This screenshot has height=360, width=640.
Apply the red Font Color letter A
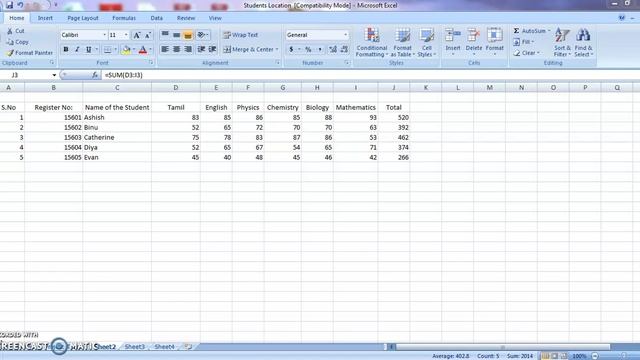click(143, 50)
